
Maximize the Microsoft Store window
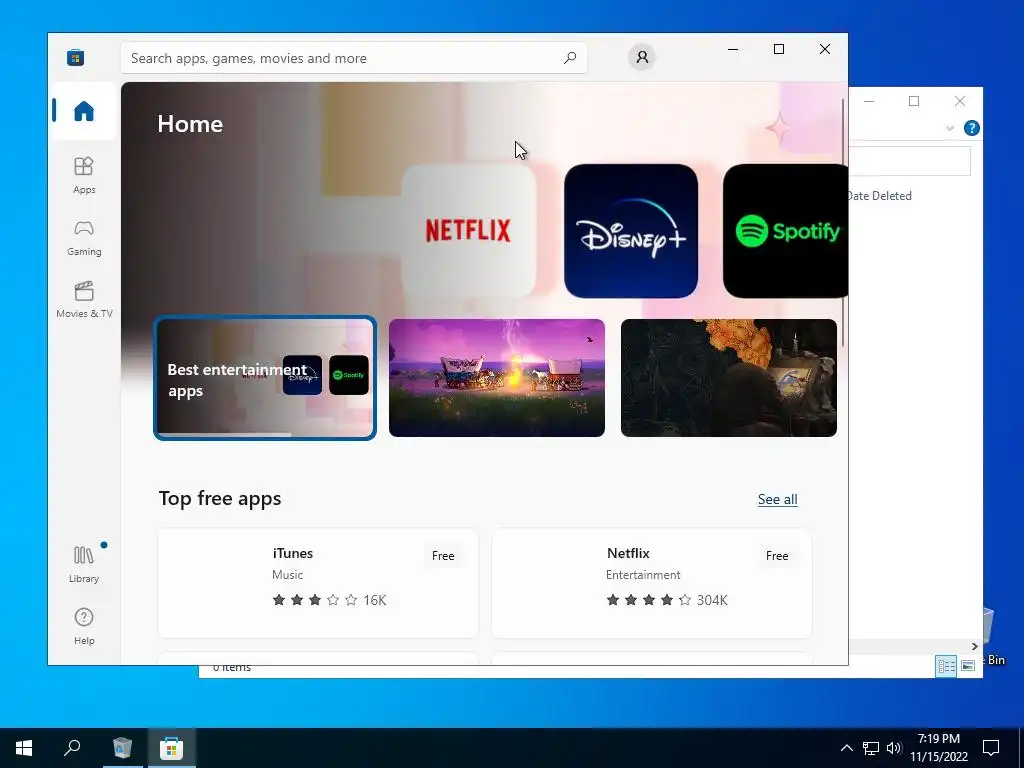tap(778, 49)
